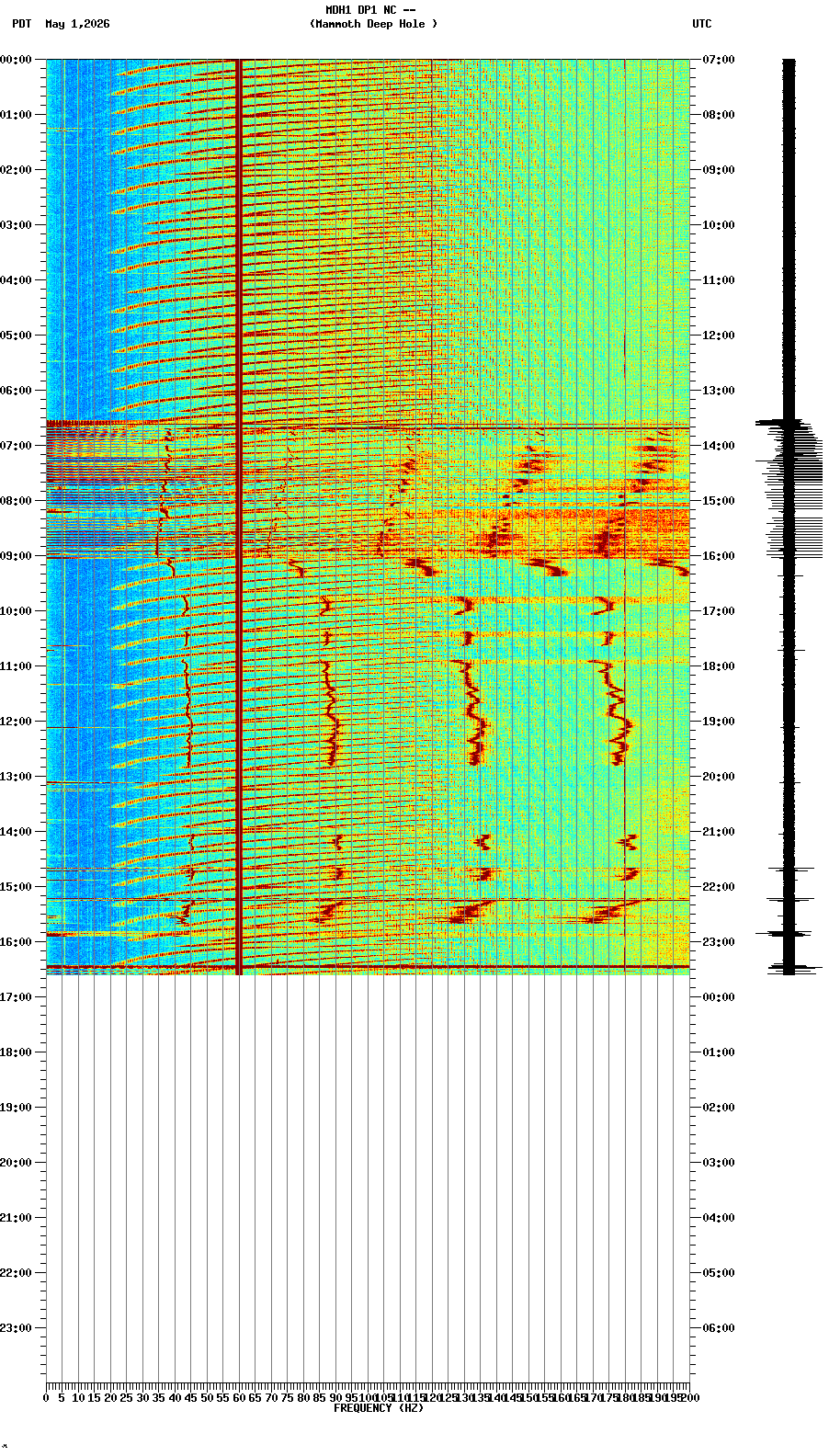The height and width of the screenshot is (1456, 829).
Task: Click the UTC timezone label
Action: pos(702,24)
